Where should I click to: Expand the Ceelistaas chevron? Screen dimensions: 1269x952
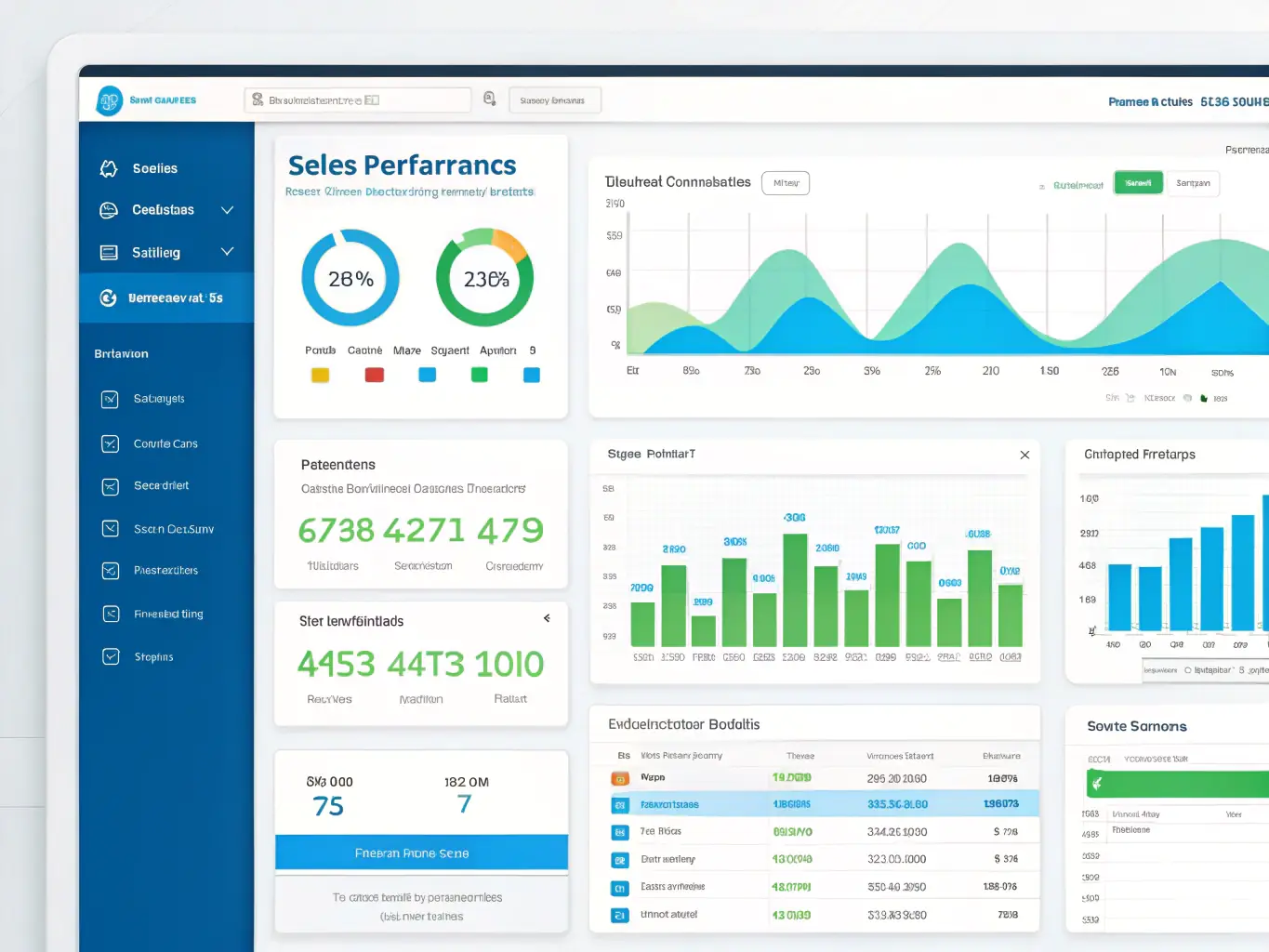pos(227,210)
